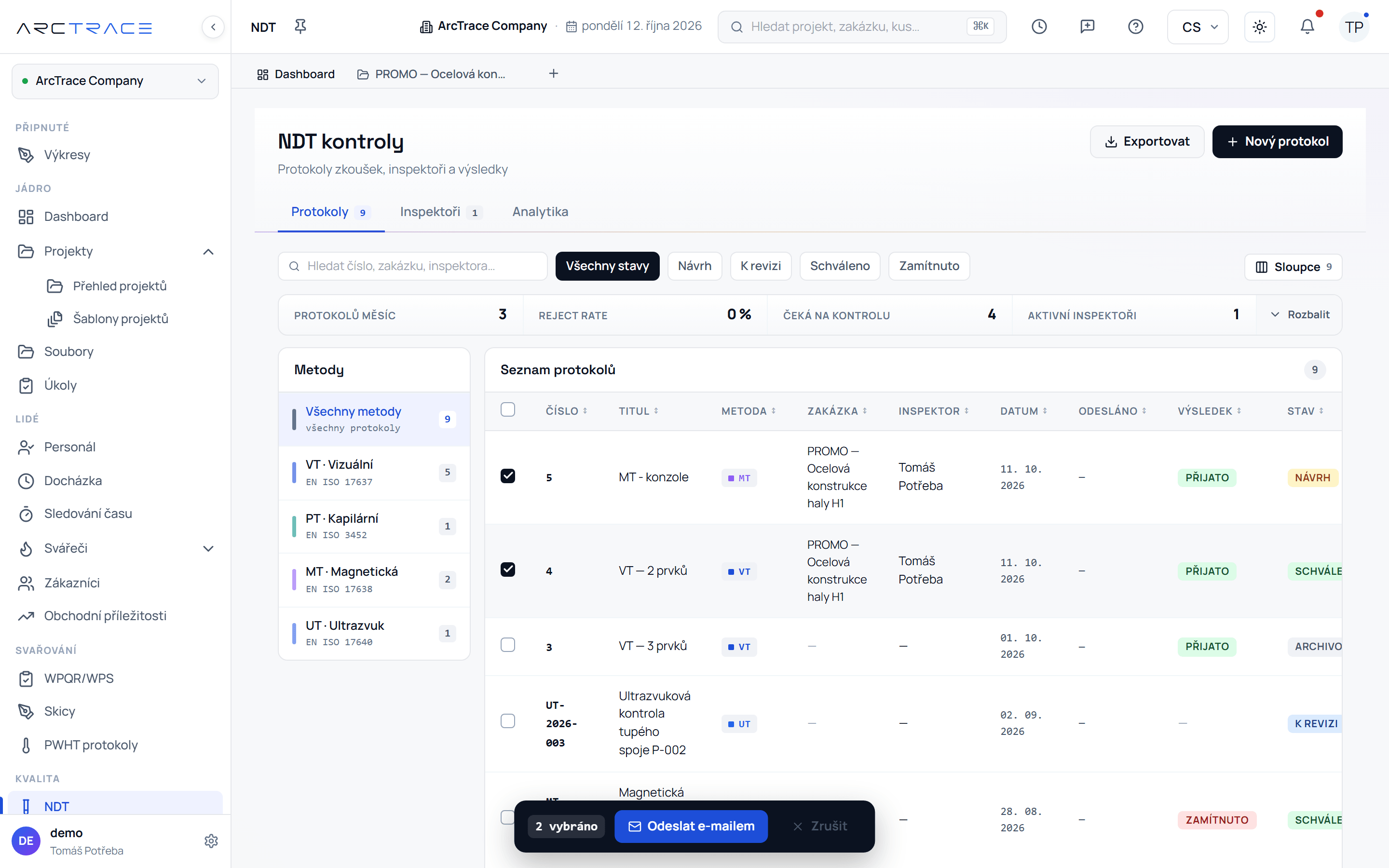Open Úkoly in the sidebar
1389x868 pixels.
(x=115, y=385)
